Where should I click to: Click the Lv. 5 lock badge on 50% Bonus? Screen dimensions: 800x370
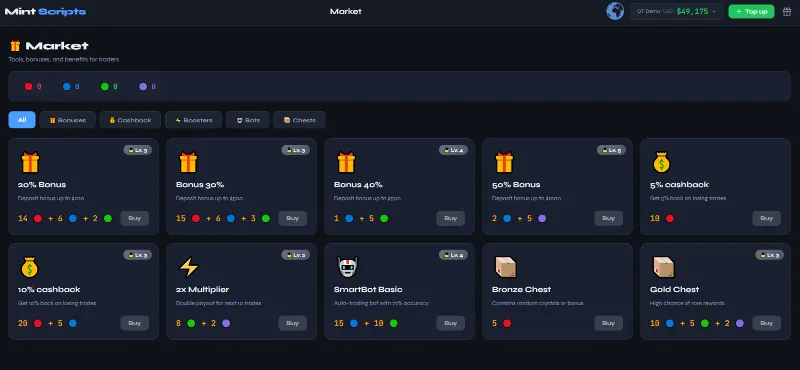point(612,150)
